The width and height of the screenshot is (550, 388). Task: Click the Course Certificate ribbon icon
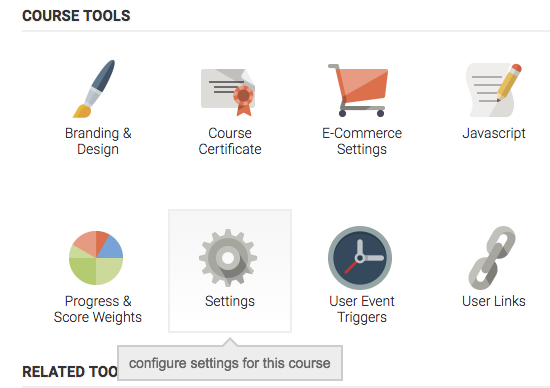click(228, 92)
